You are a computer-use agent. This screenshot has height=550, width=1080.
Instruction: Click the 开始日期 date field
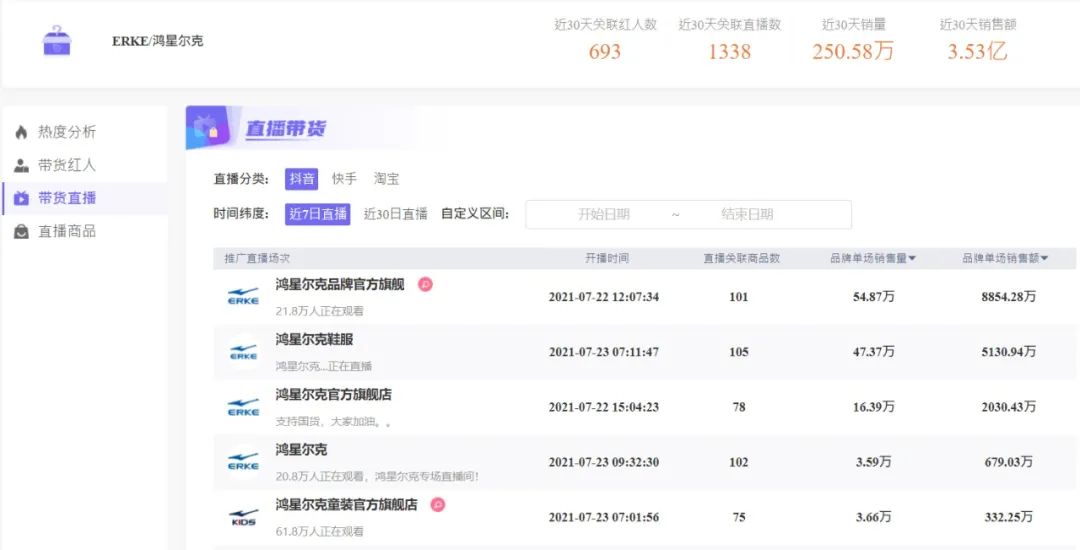coord(603,214)
